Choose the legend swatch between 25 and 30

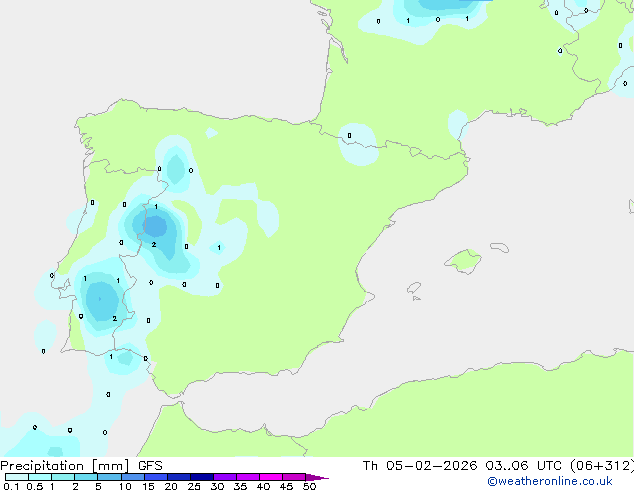tap(202, 477)
